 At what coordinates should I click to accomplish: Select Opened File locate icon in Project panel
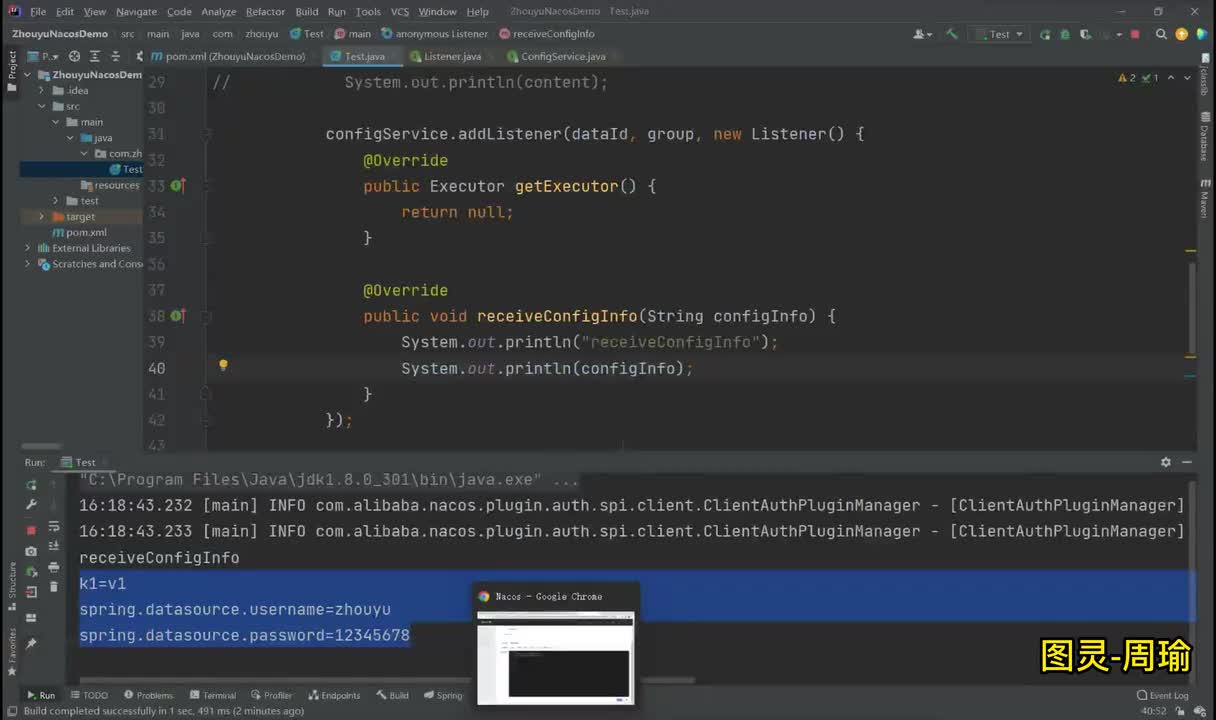click(x=75, y=57)
